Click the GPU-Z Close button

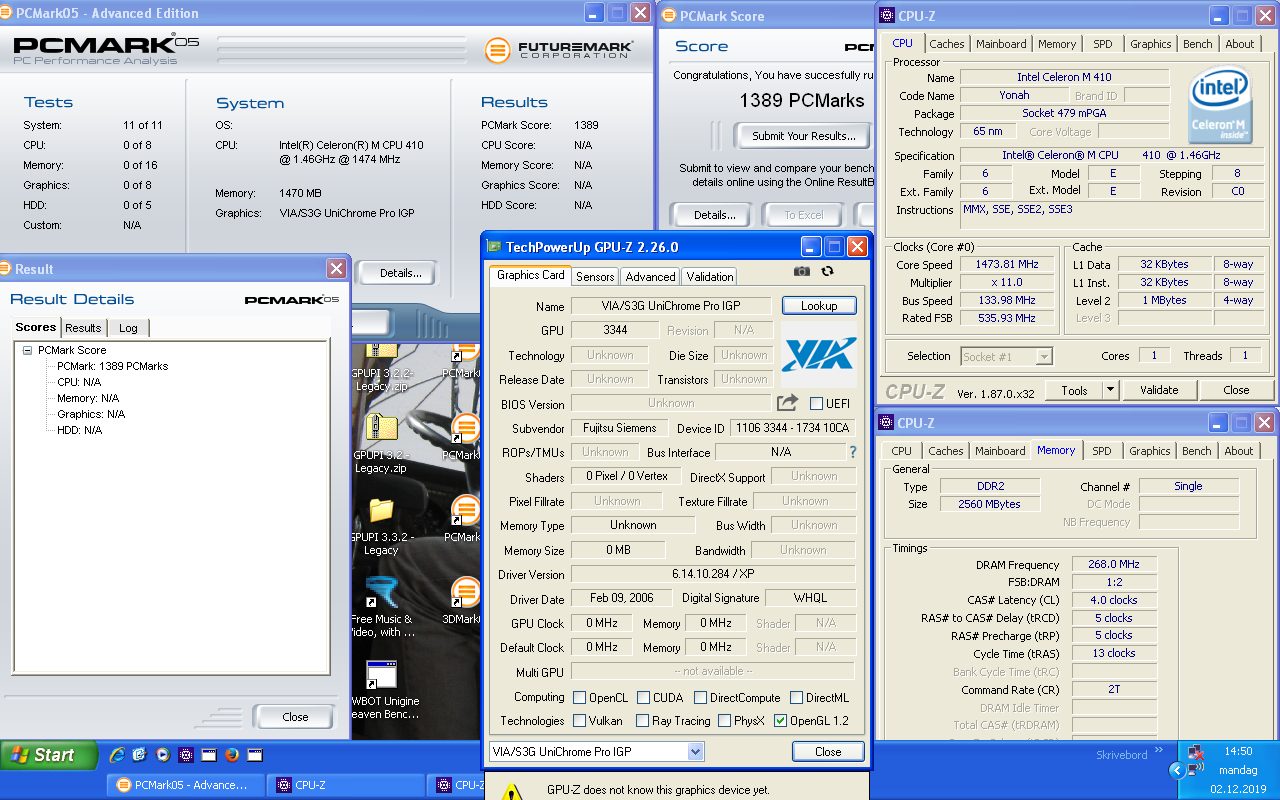[828, 751]
